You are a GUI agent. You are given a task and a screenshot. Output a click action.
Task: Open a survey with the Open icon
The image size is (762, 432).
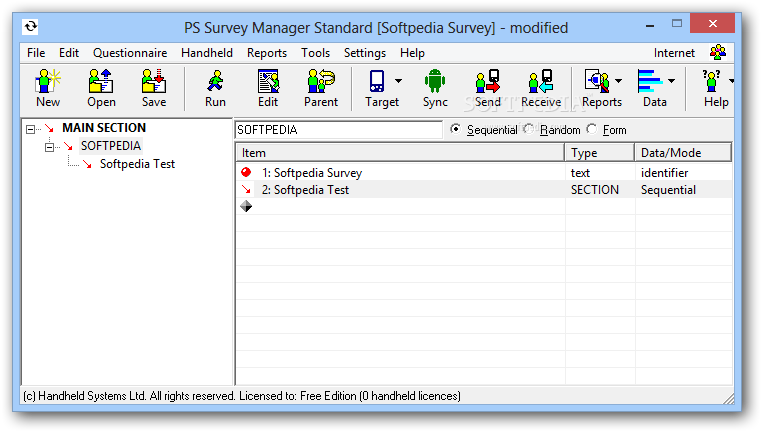pyautogui.click(x=101, y=87)
